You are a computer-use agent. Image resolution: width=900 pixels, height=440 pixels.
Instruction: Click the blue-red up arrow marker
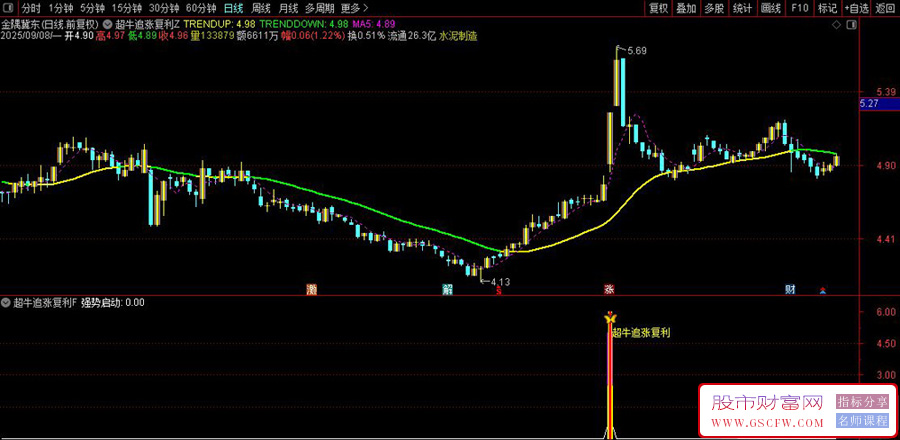coord(823,290)
